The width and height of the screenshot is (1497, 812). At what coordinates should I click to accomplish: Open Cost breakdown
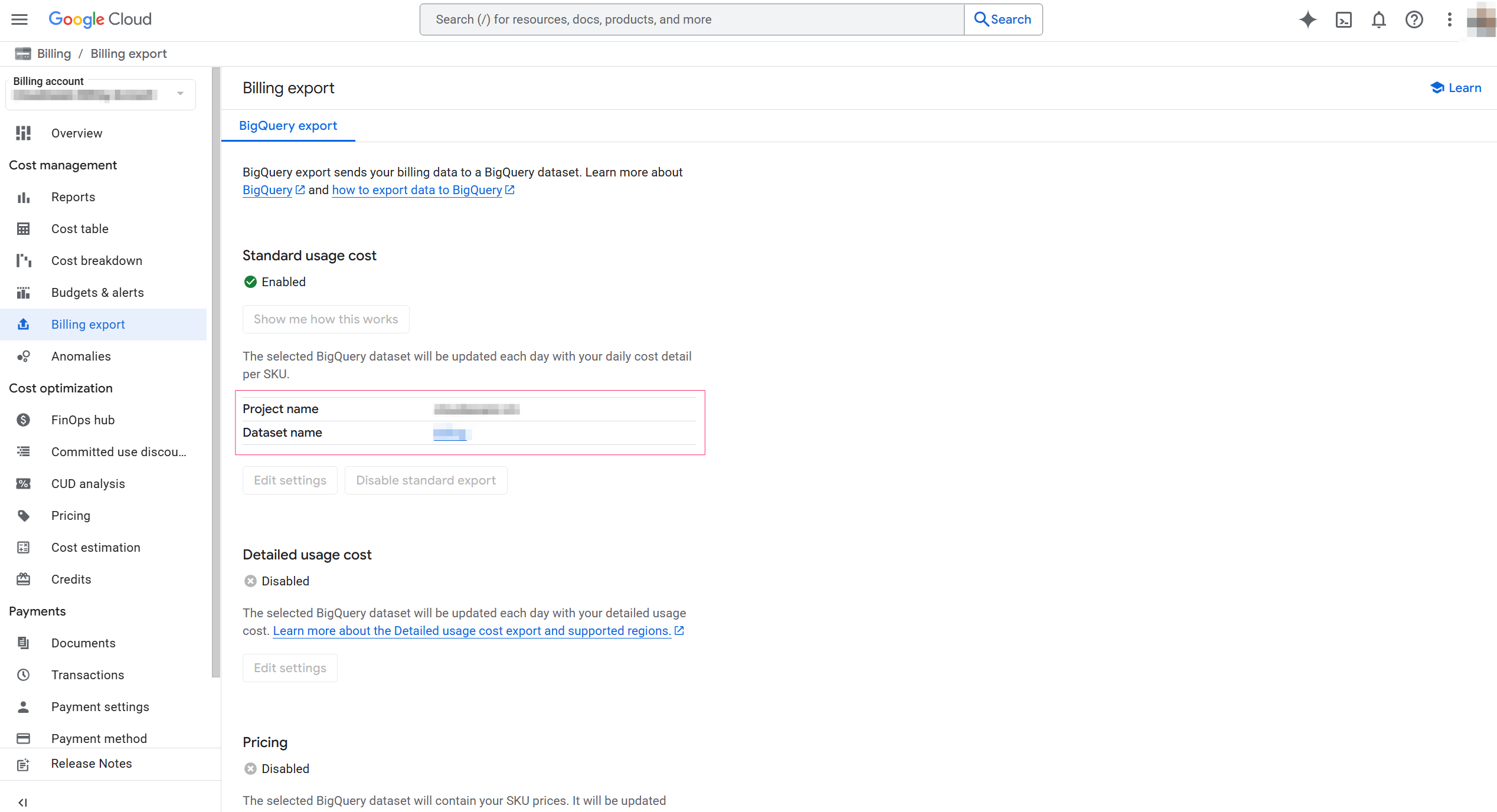click(96, 260)
